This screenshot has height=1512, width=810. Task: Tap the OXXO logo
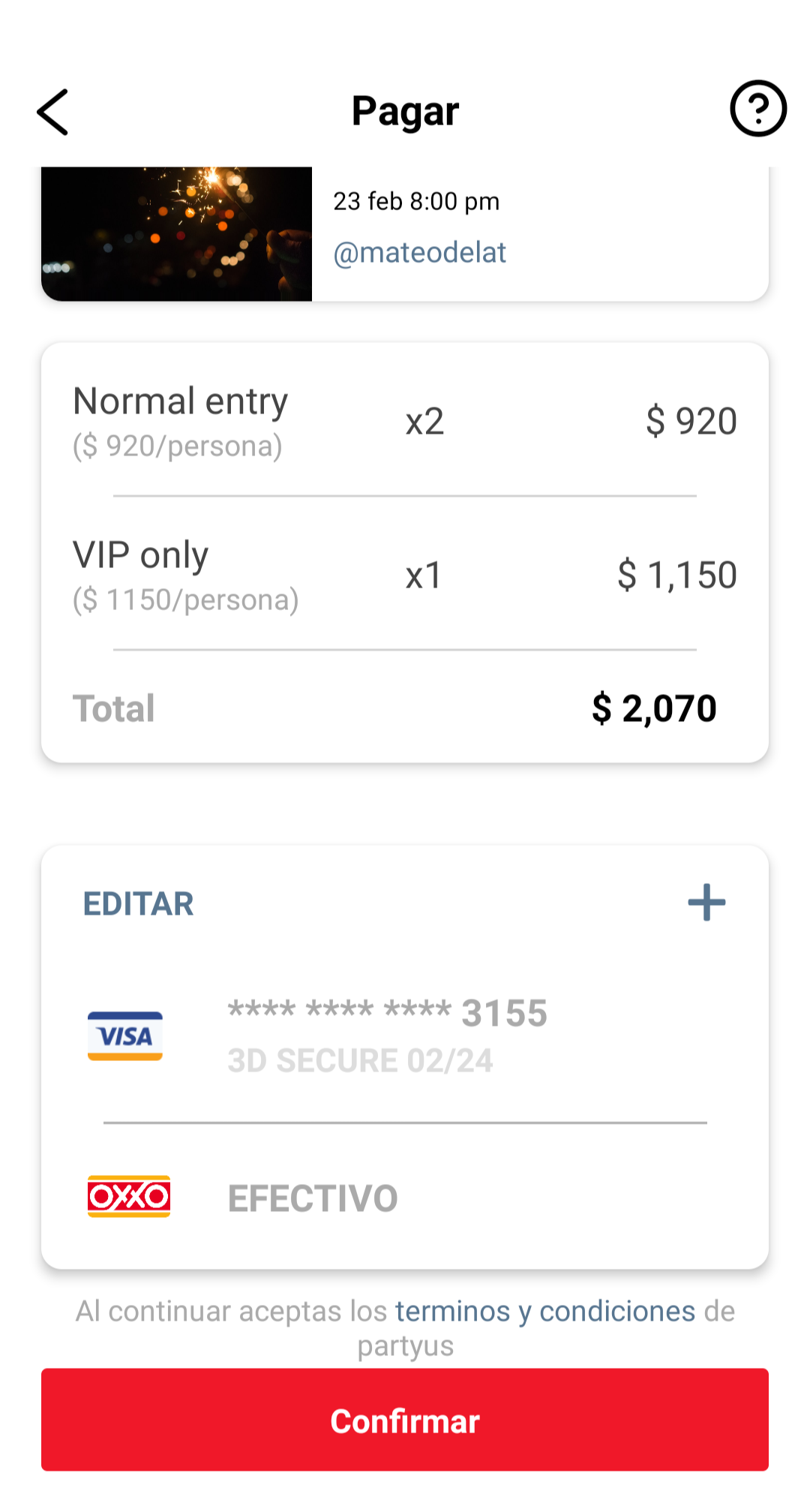[129, 1196]
